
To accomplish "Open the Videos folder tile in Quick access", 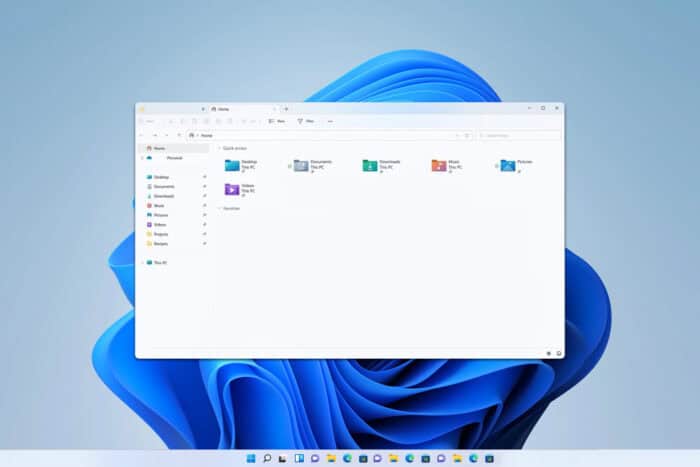I will click(x=240, y=189).
